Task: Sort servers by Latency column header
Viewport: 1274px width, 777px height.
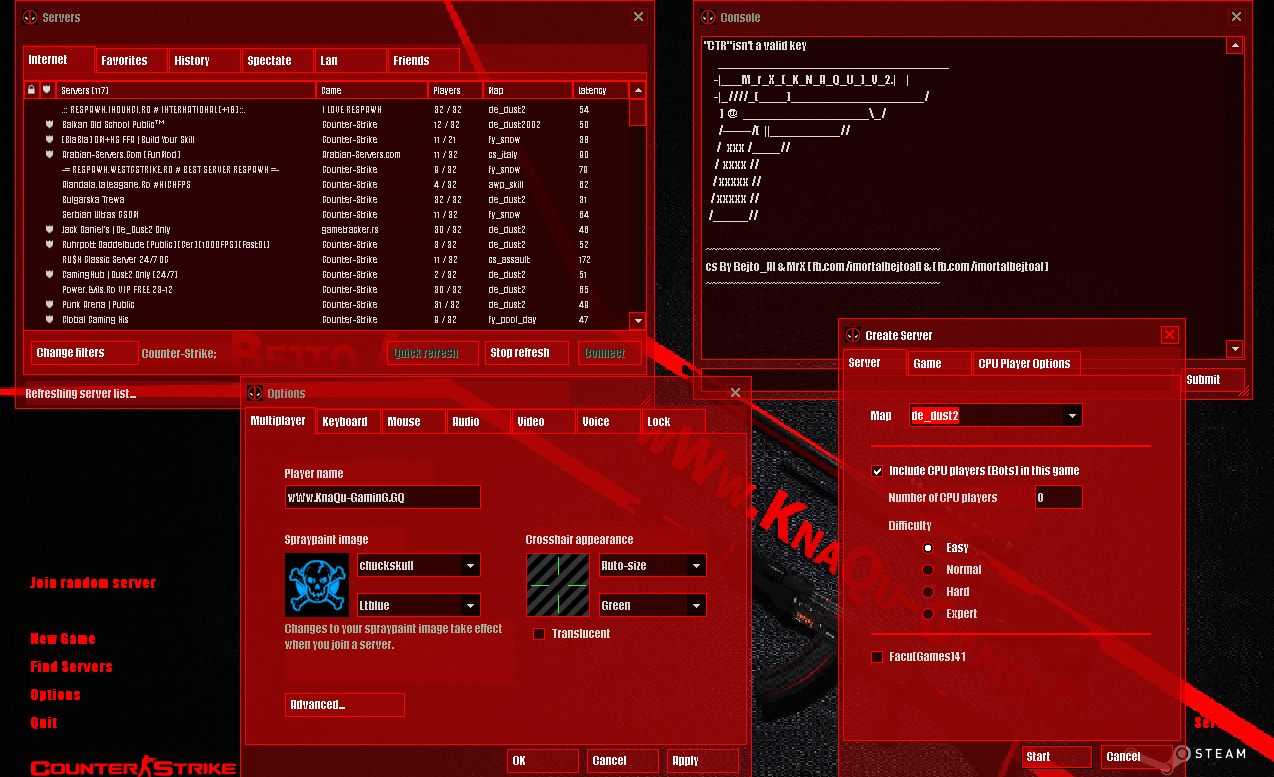Action: (x=600, y=90)
